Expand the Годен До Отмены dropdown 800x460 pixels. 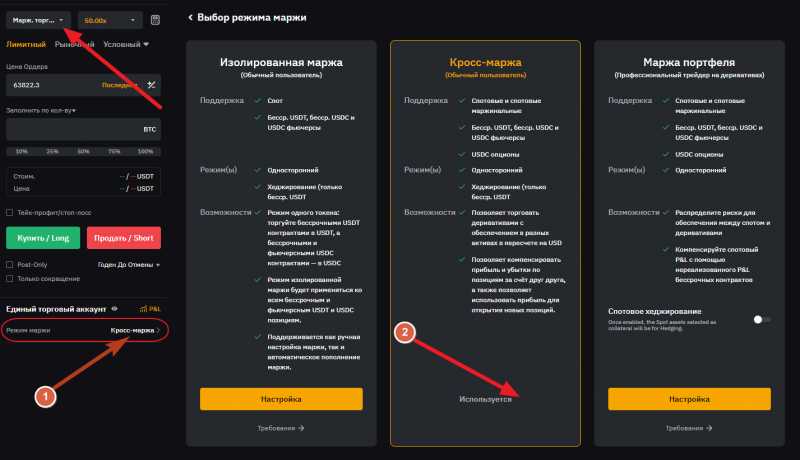point(128,264)
